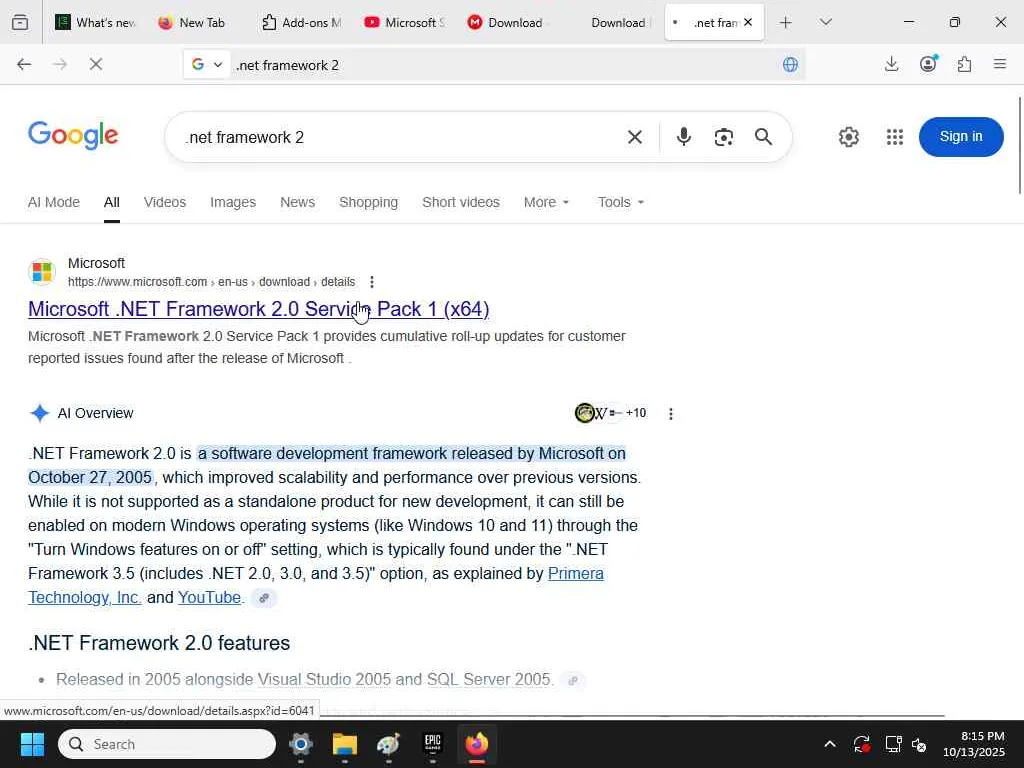Viewport: 1024px width, 768px height.
Task: Click the citation link chip after YouTube
Action: click(264, 598)
